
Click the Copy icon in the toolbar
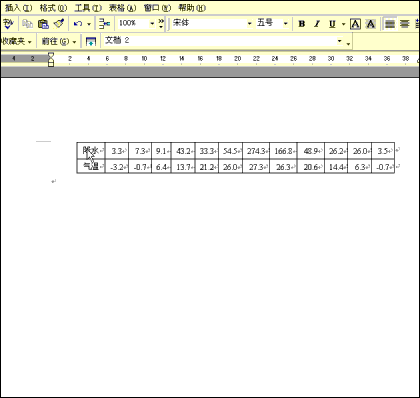(x=27, y=24)
